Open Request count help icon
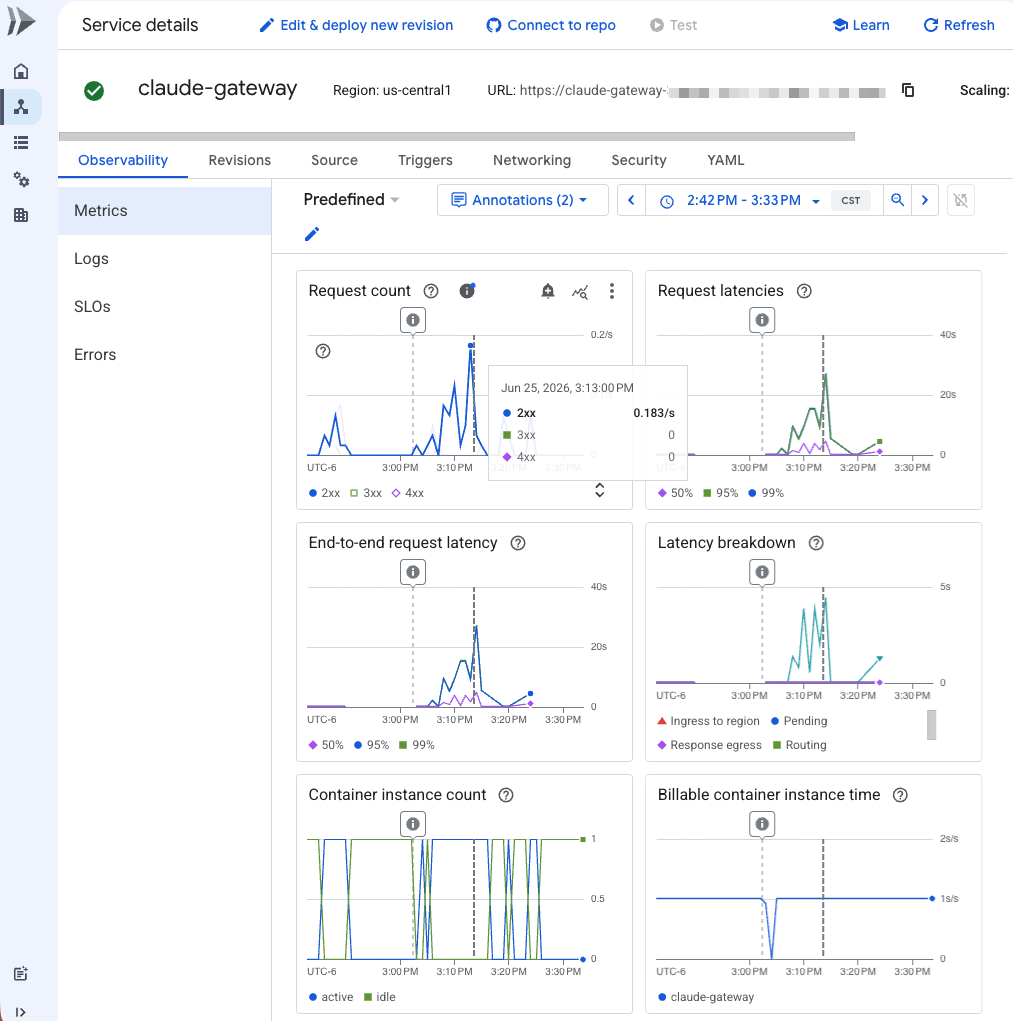Image resolution: width=1013 pixels, height=1021 pixels. coord(431,291)
